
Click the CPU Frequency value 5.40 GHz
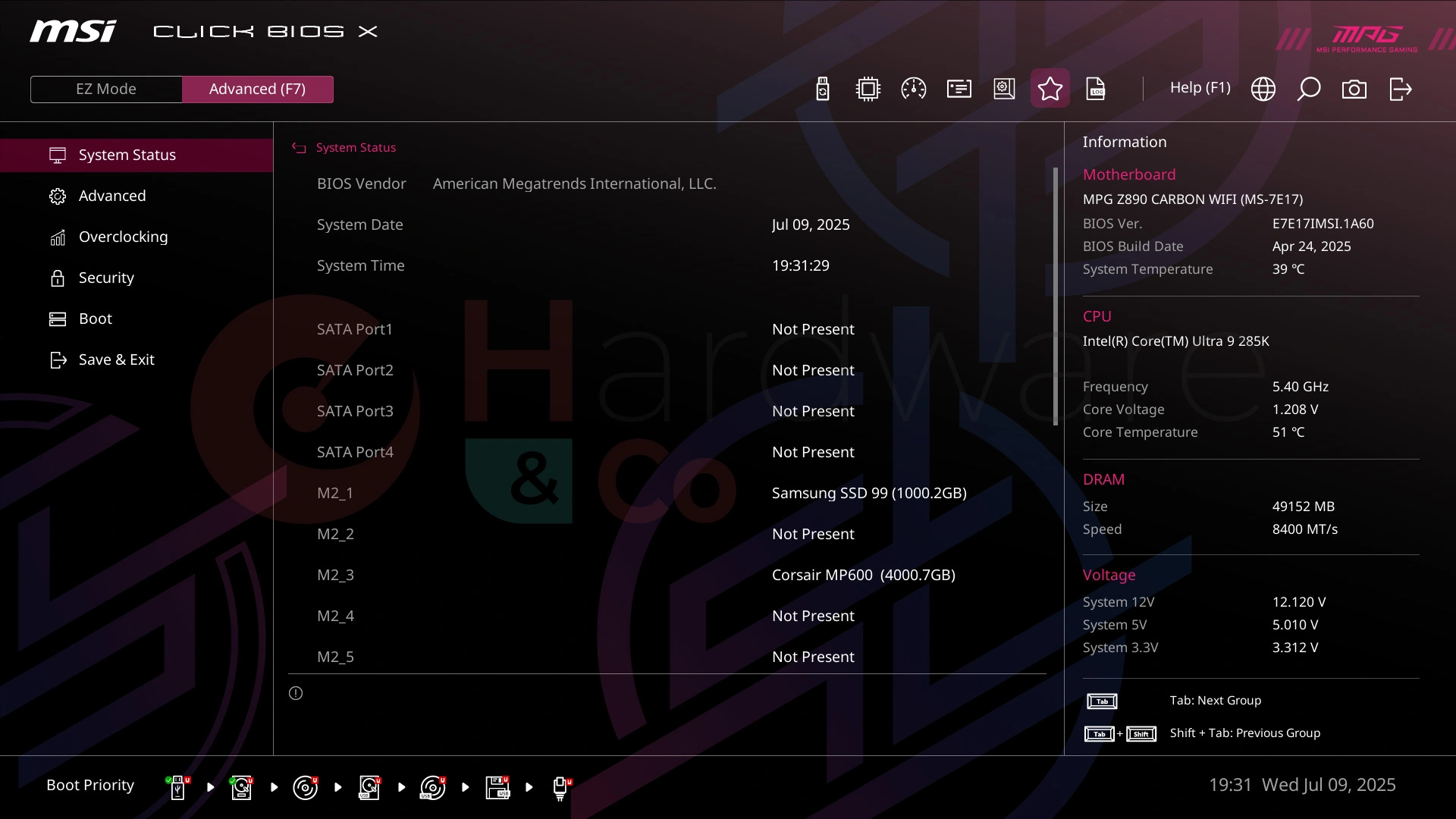(x=1300, y=387)
